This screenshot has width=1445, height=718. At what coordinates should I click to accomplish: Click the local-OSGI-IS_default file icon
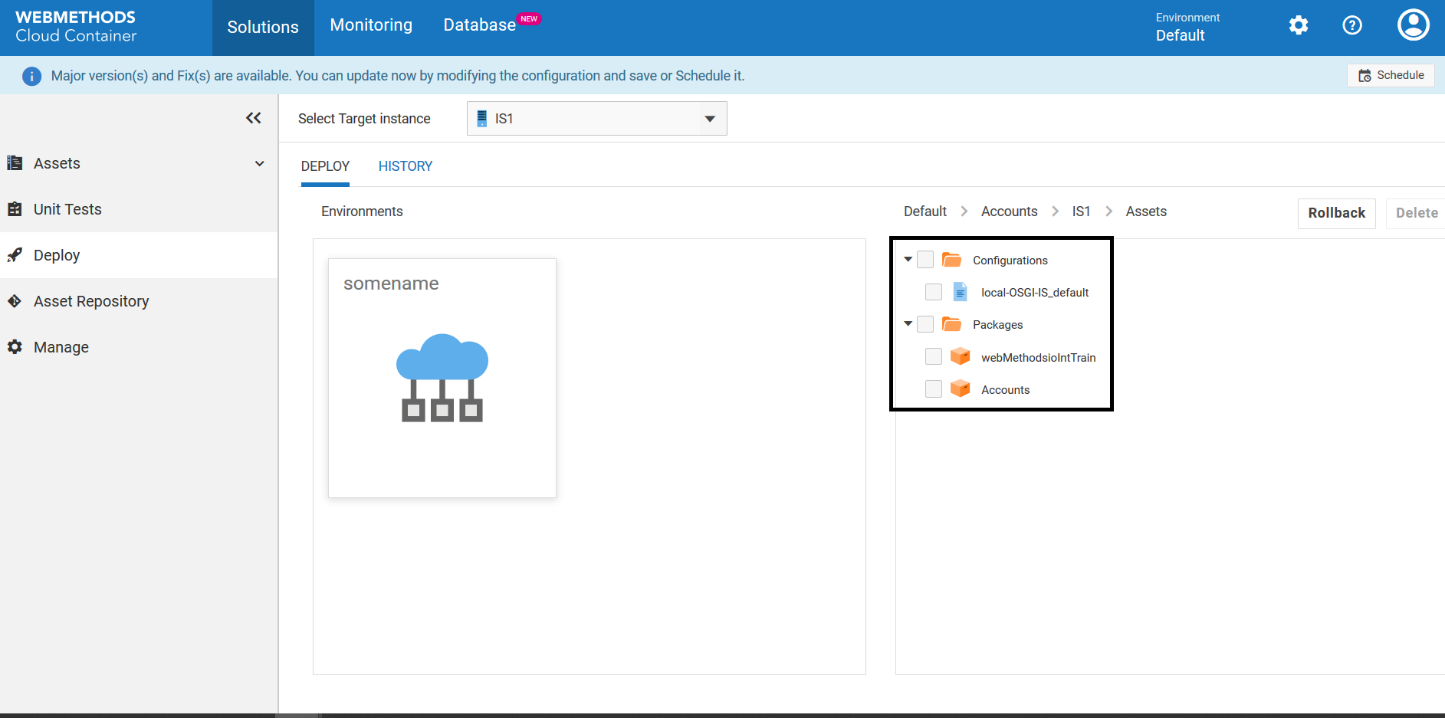click(x=960, y=292)
